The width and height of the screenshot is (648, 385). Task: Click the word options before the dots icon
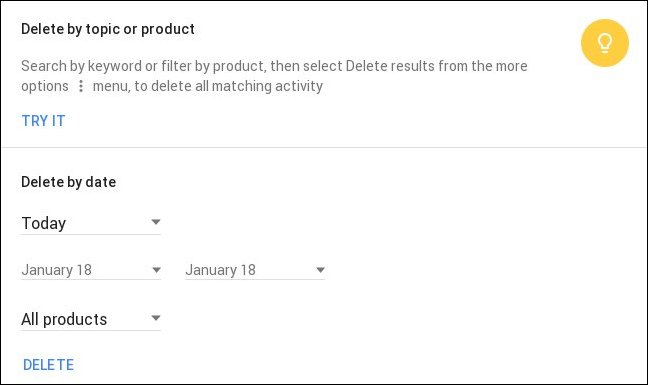coord(45,86)
